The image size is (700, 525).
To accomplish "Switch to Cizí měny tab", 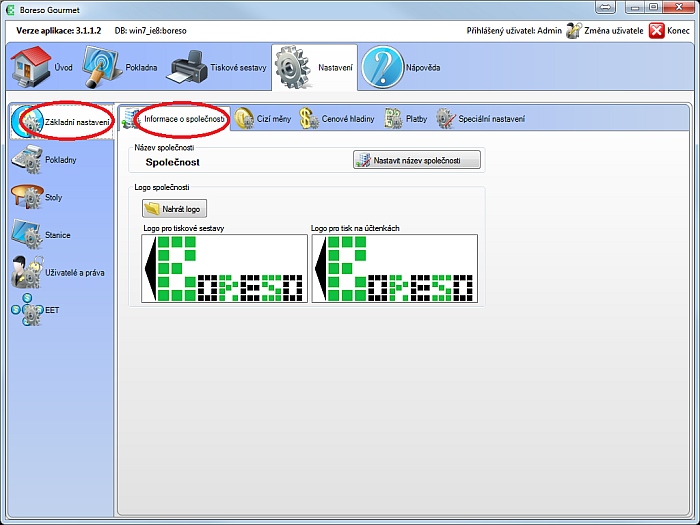I will coord(262,119).
